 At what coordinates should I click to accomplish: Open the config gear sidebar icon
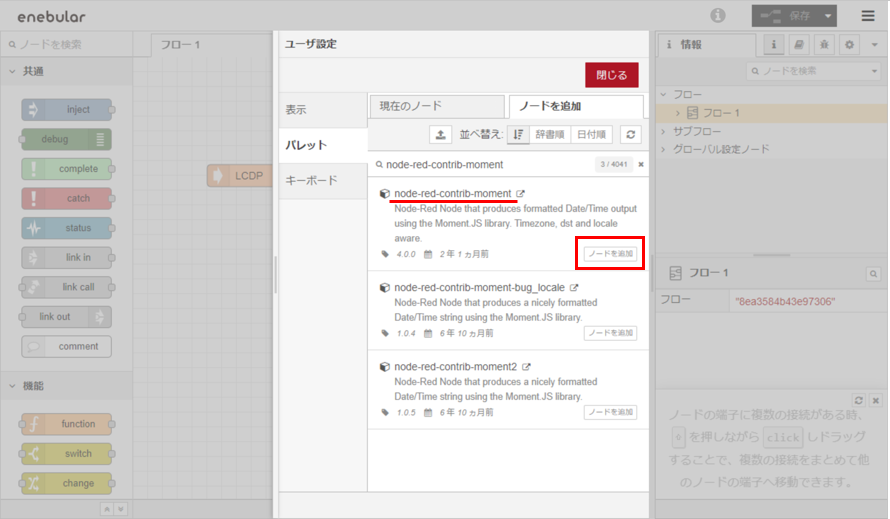tap(849, 44)
